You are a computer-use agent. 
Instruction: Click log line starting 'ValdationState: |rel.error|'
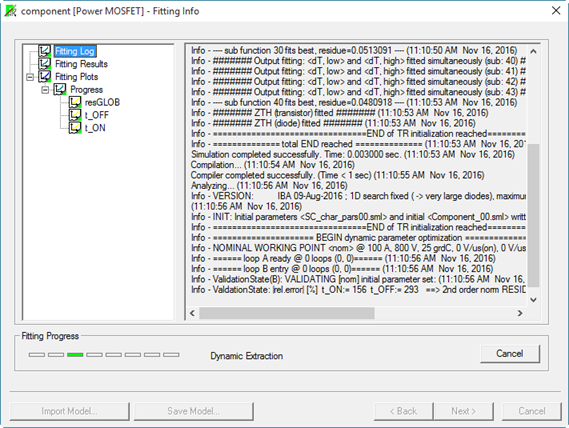[x=358, y=290]
